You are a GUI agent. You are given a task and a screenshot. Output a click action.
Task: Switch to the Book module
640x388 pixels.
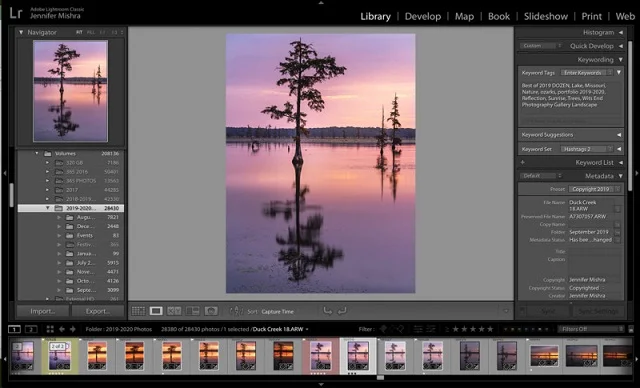click(499, 16)
